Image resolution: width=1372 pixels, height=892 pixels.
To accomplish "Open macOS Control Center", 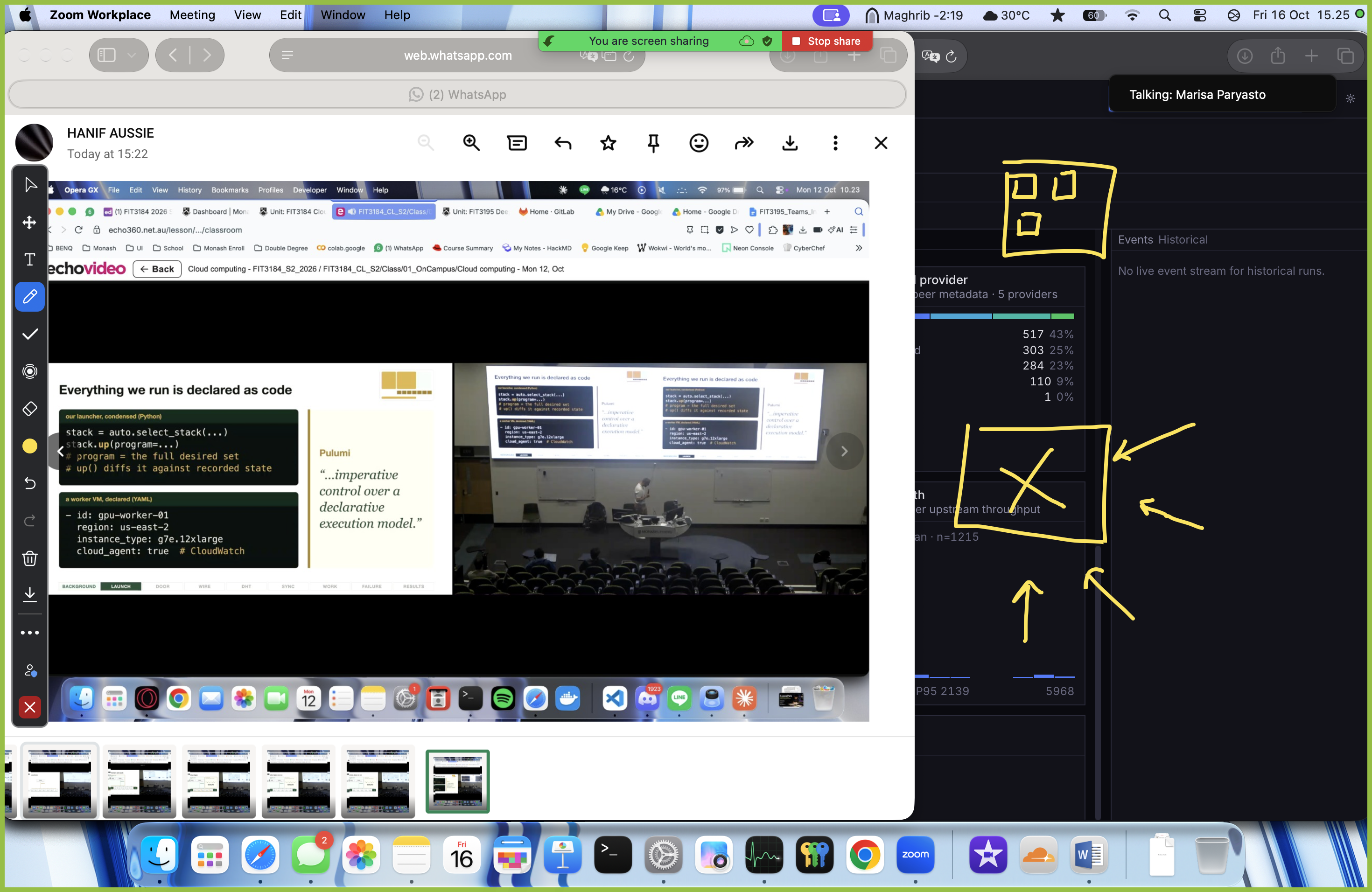I will click(1200, 15).
